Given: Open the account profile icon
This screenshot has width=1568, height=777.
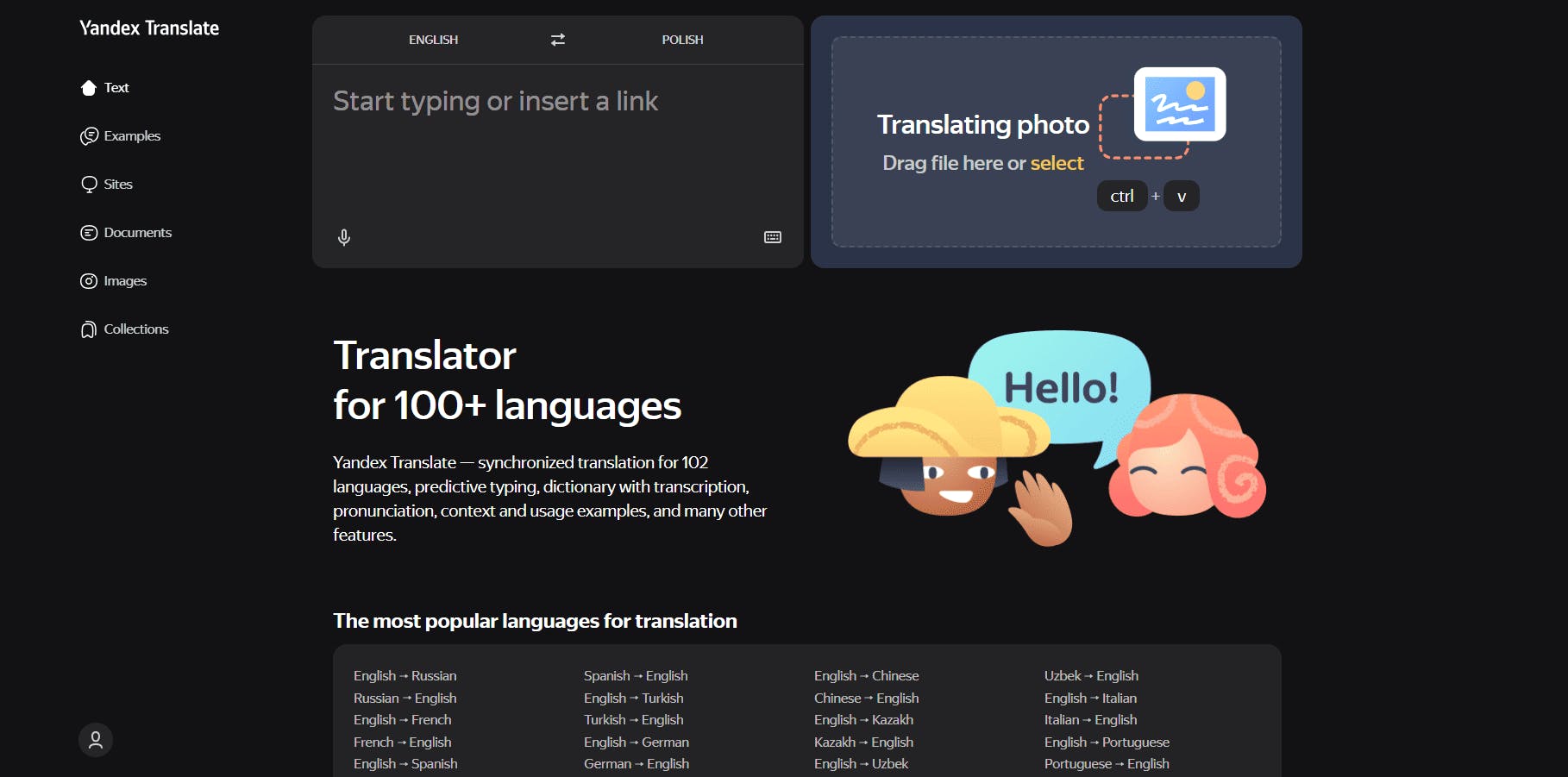Looking at the screenshot, I should [x=95, y=740].
